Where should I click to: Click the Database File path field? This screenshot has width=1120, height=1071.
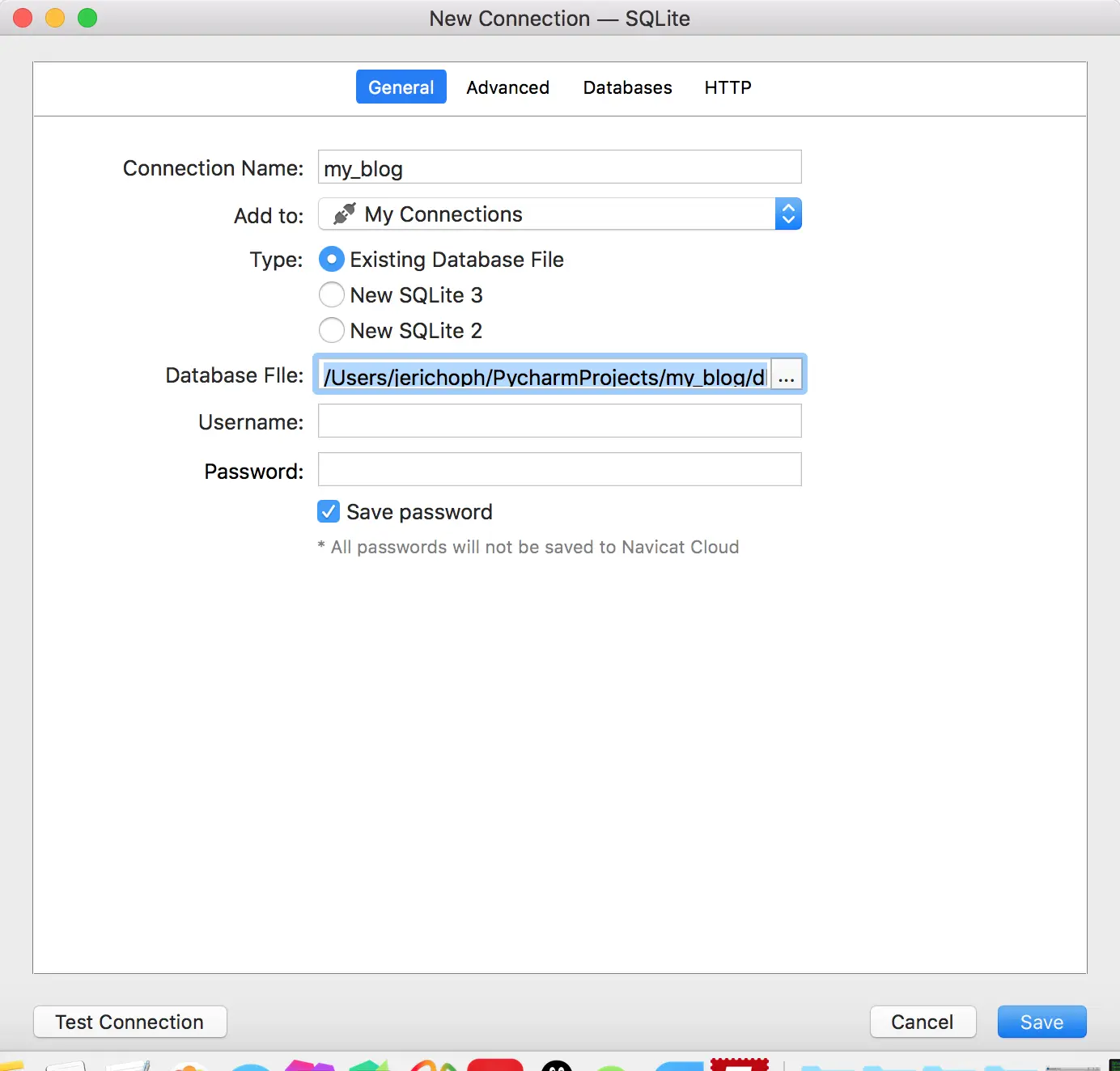[x=544, y=375]
